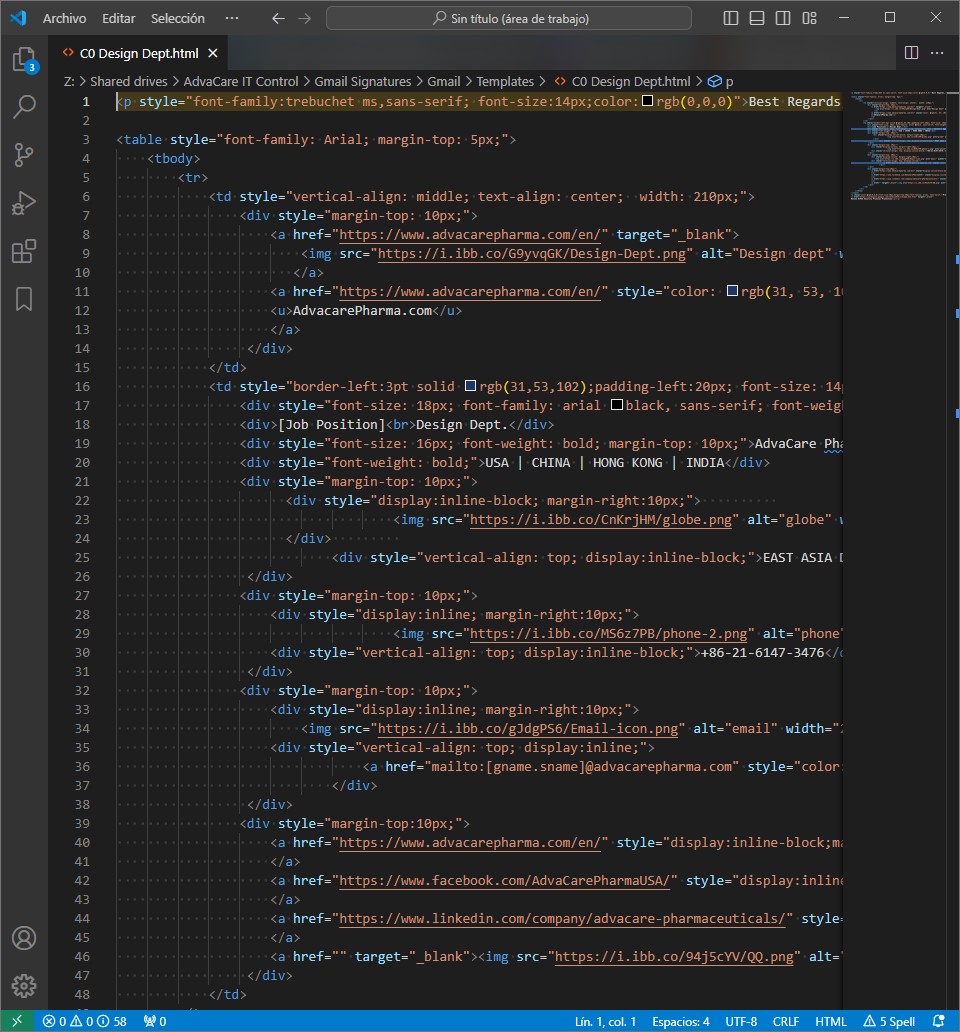Change end of line sequence CRLF
The width and height of the screenshot is (960, 1032).
point(786,1021)
